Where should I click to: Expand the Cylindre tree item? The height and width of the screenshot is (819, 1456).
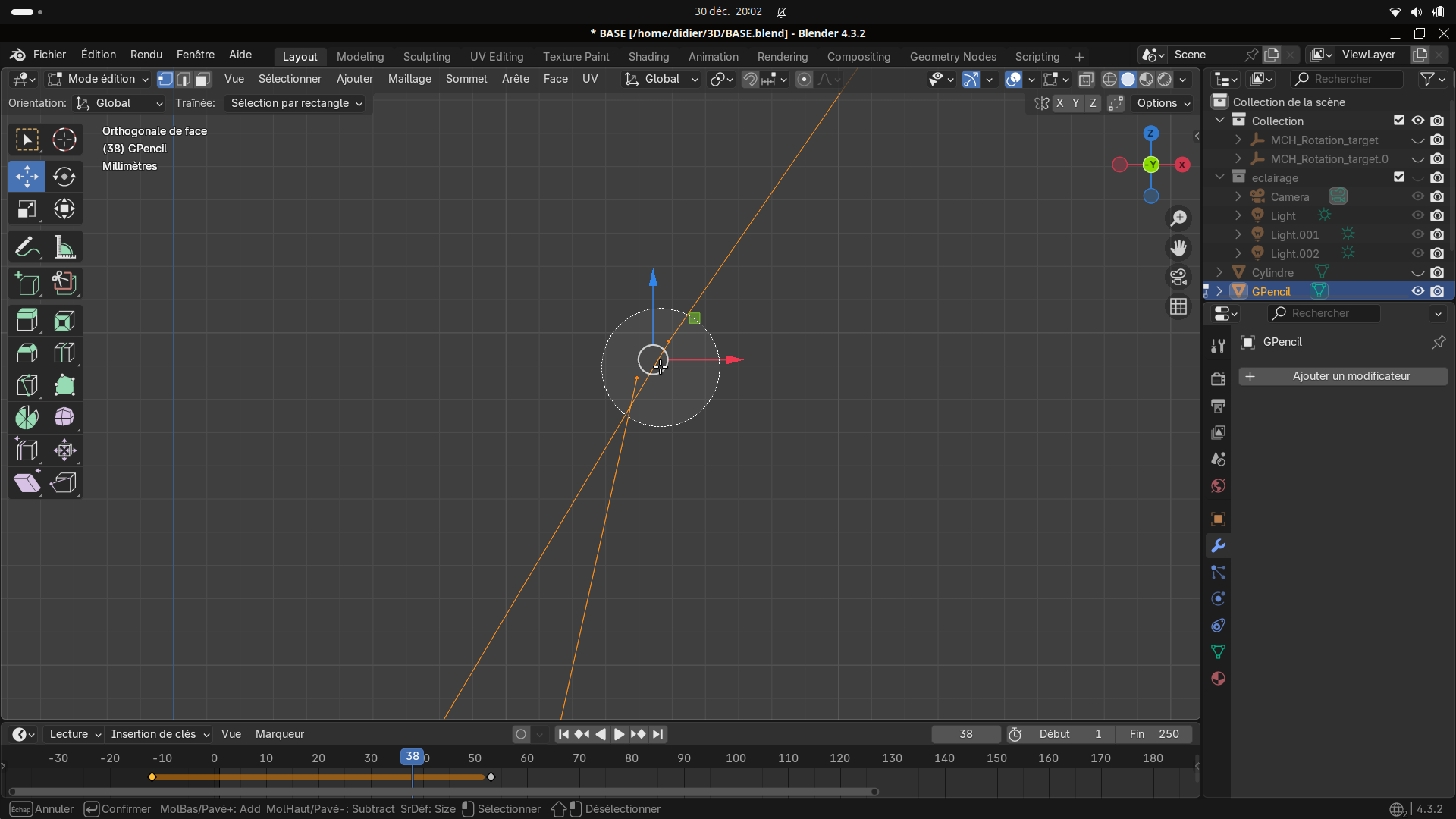coord(1219,272)
